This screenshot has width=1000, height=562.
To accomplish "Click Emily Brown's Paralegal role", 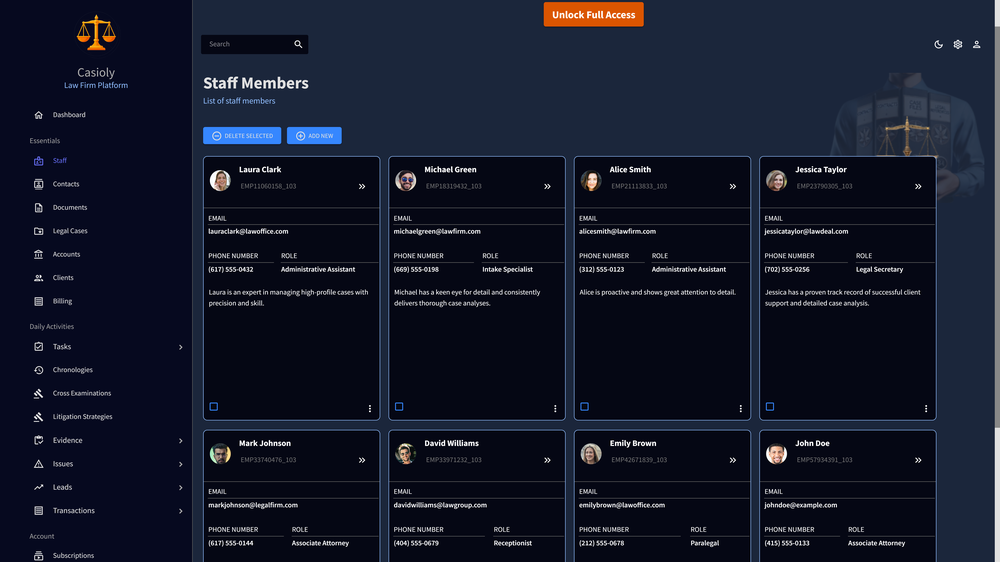I will point(704,544).
